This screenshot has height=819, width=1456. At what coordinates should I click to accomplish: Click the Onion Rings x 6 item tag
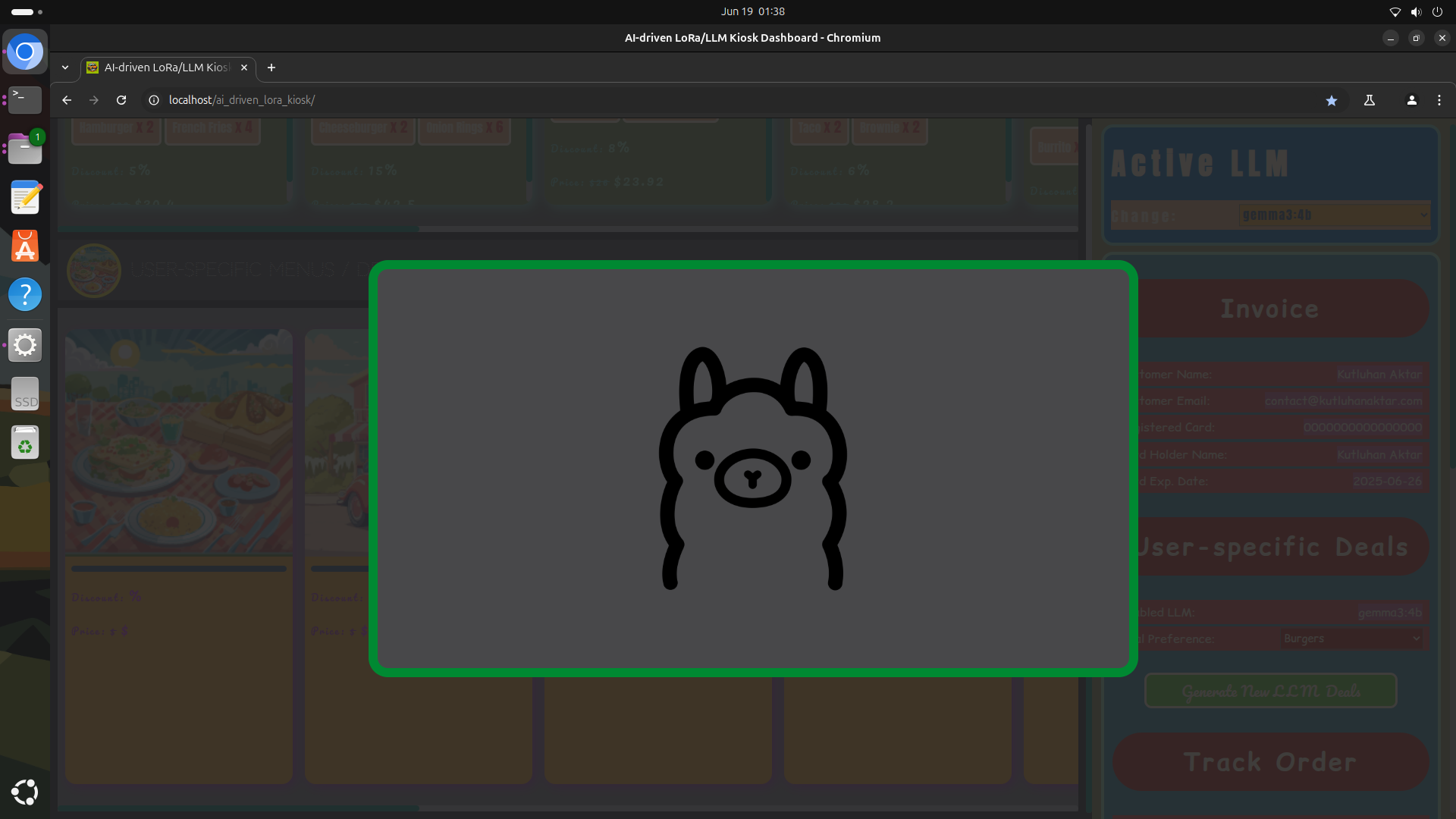[x=464, y=128]
